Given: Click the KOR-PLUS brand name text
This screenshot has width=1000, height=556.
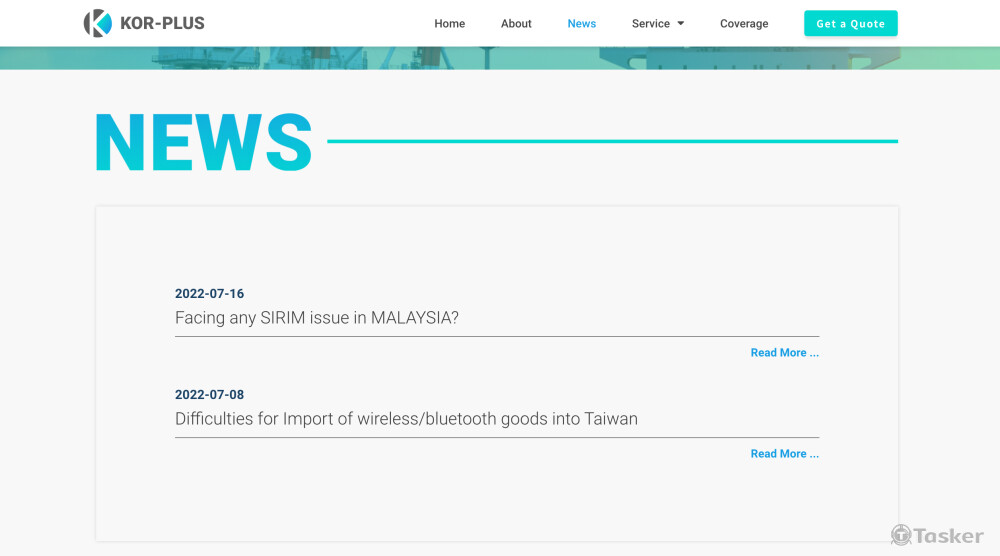Looking at the screenshot, I should [x=162, y=23].
